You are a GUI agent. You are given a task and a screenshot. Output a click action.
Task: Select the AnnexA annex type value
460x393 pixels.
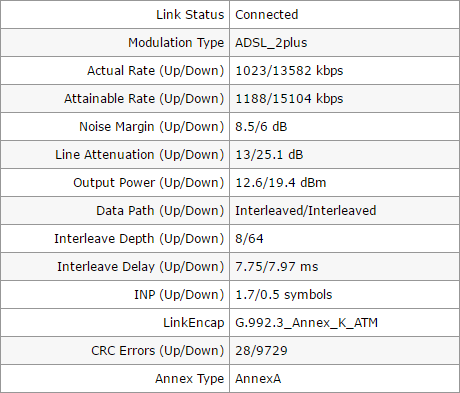click(258, 379)
